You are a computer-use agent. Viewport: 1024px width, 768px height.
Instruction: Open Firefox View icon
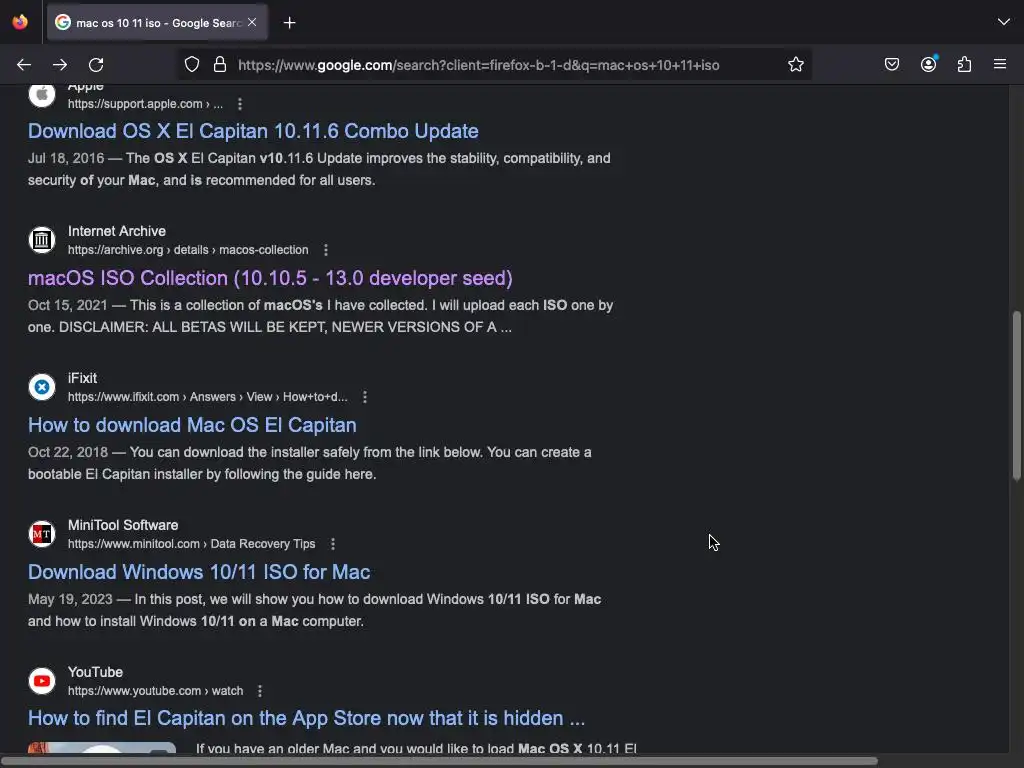20,22
